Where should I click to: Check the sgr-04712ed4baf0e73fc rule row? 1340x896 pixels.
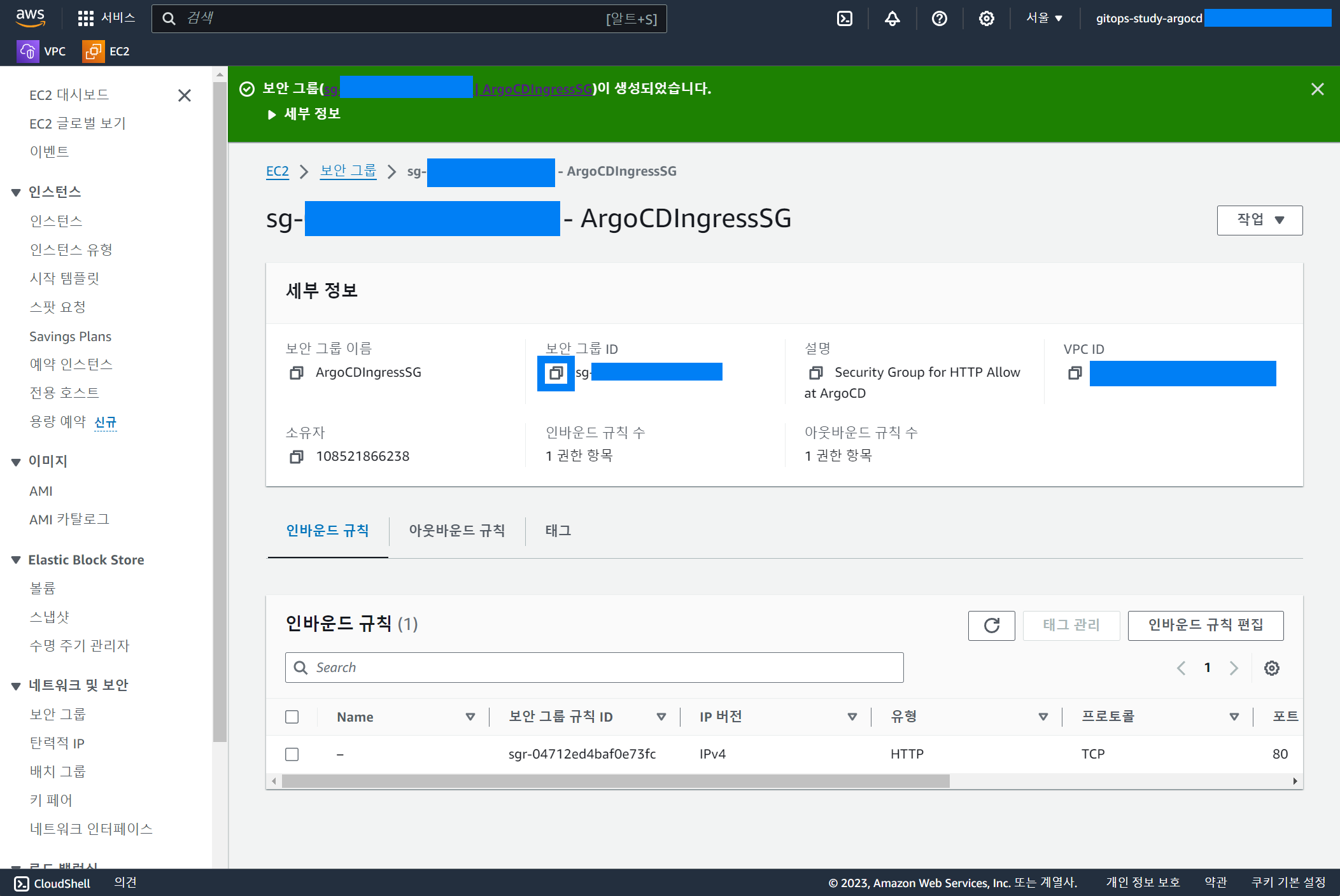pos(292,755)
